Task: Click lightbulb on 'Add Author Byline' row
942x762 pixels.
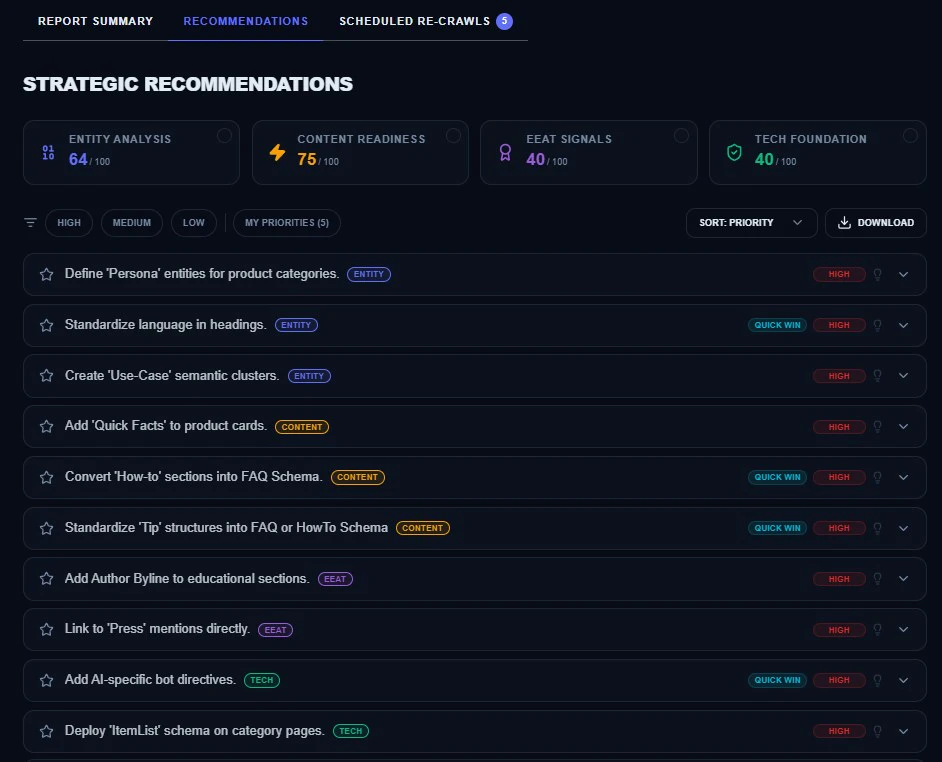Action: point(877,579)
